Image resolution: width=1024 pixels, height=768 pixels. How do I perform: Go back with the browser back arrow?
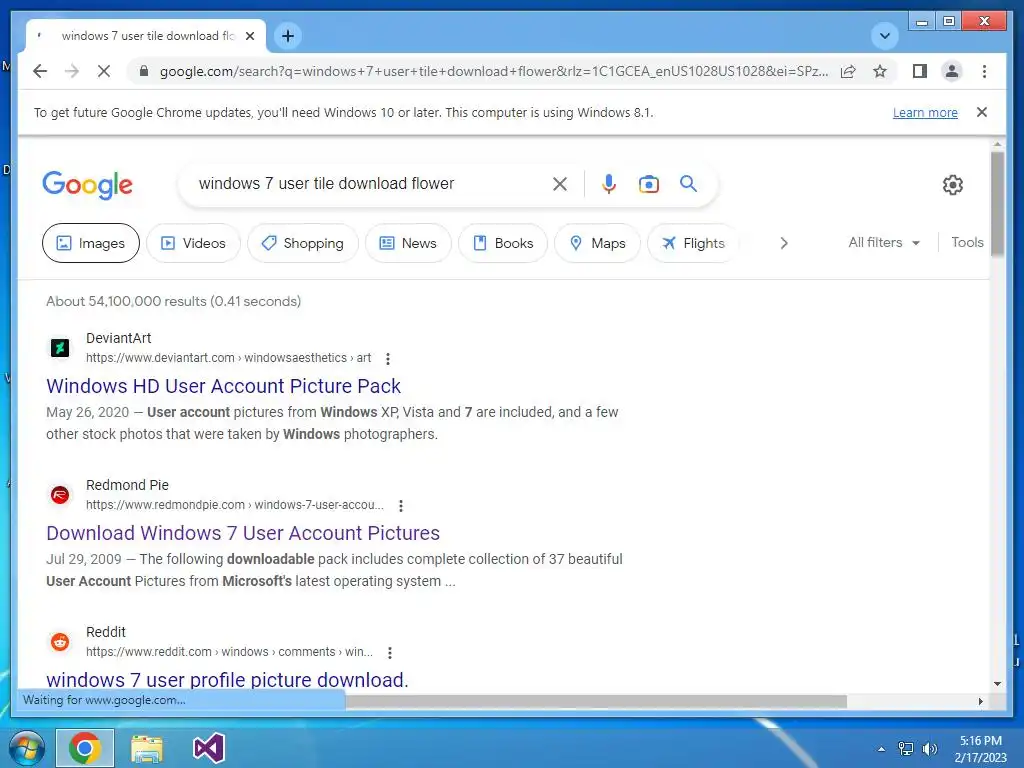(40, 71)
